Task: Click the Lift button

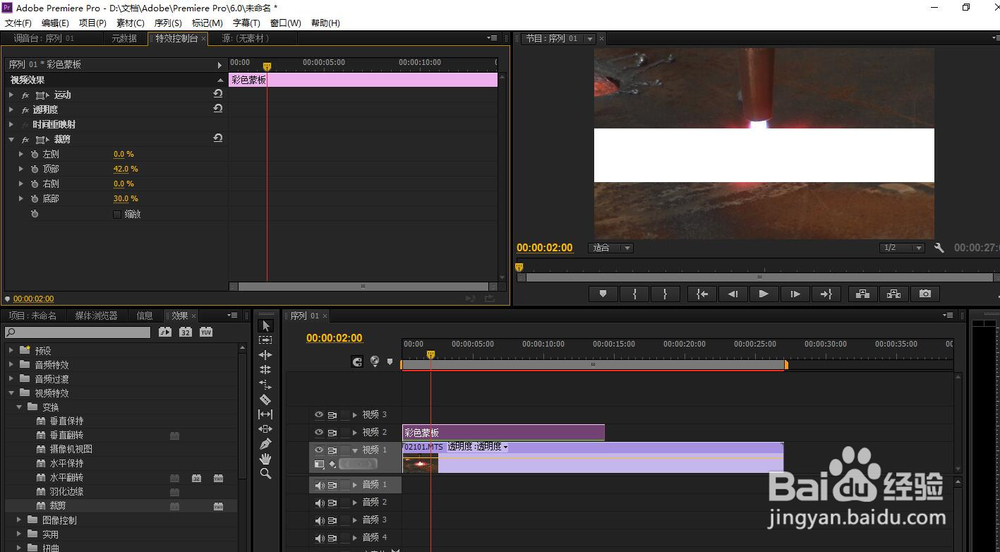Action: click(863, 294)
